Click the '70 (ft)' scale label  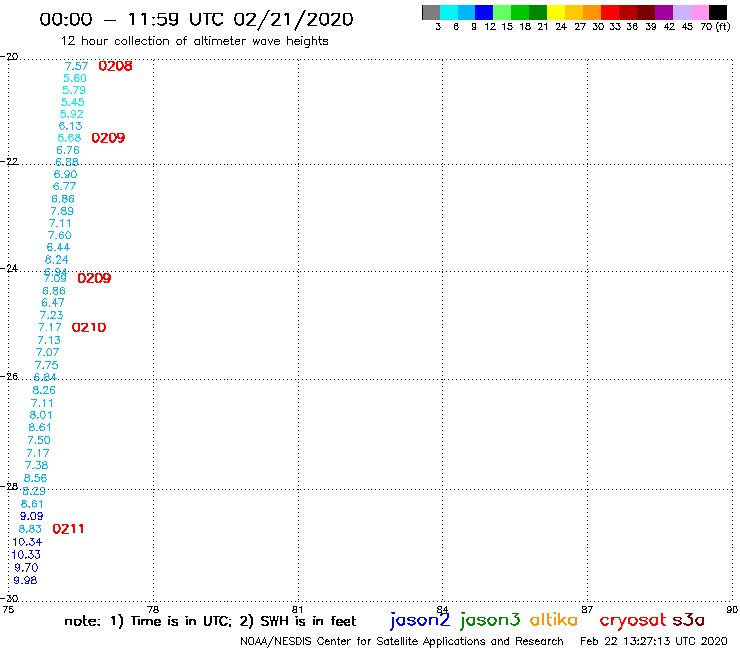pos(715,27)
